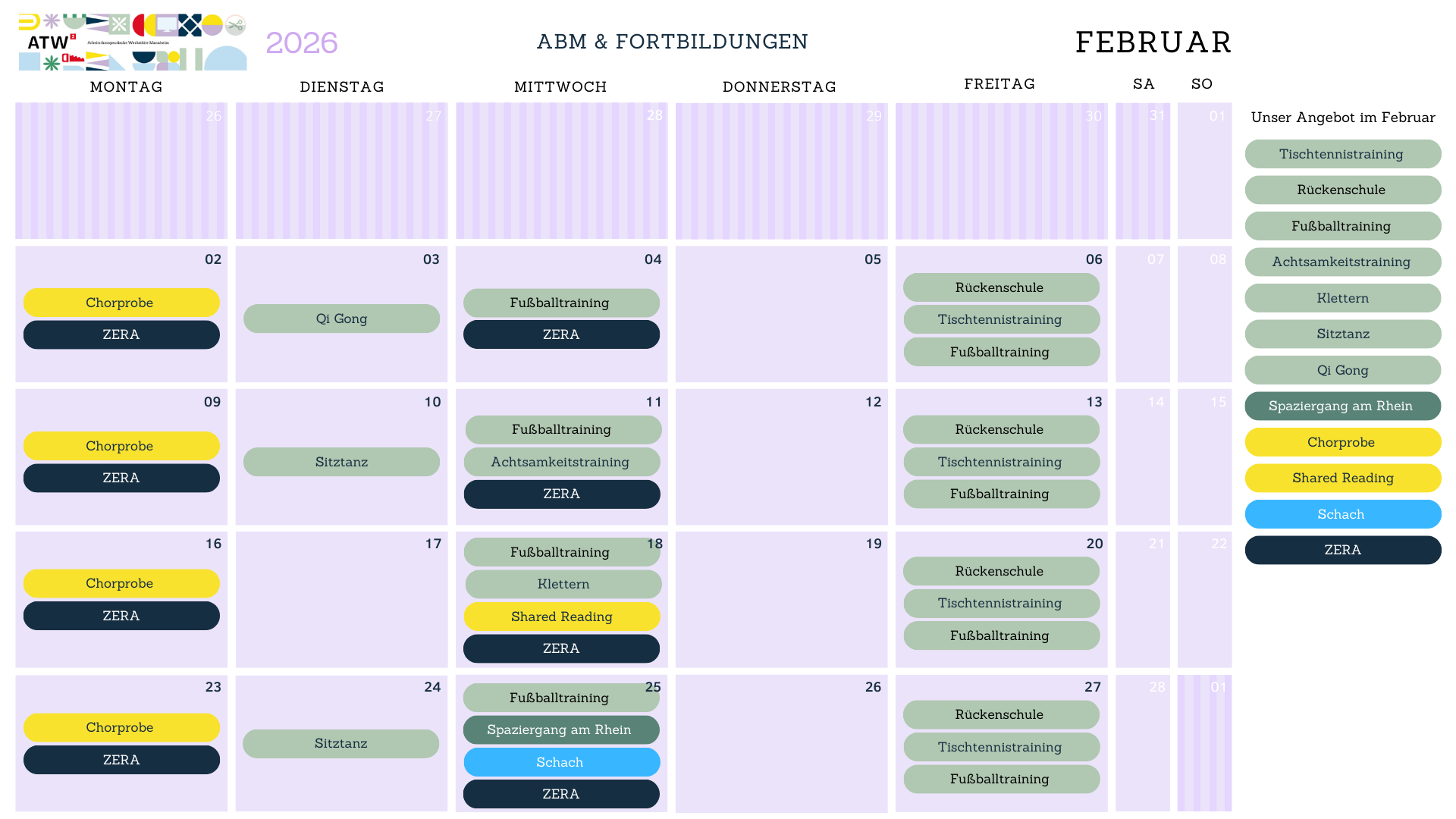Click the empty Thursday 12 day cell
1456x819 pixels.
point(781,463)
